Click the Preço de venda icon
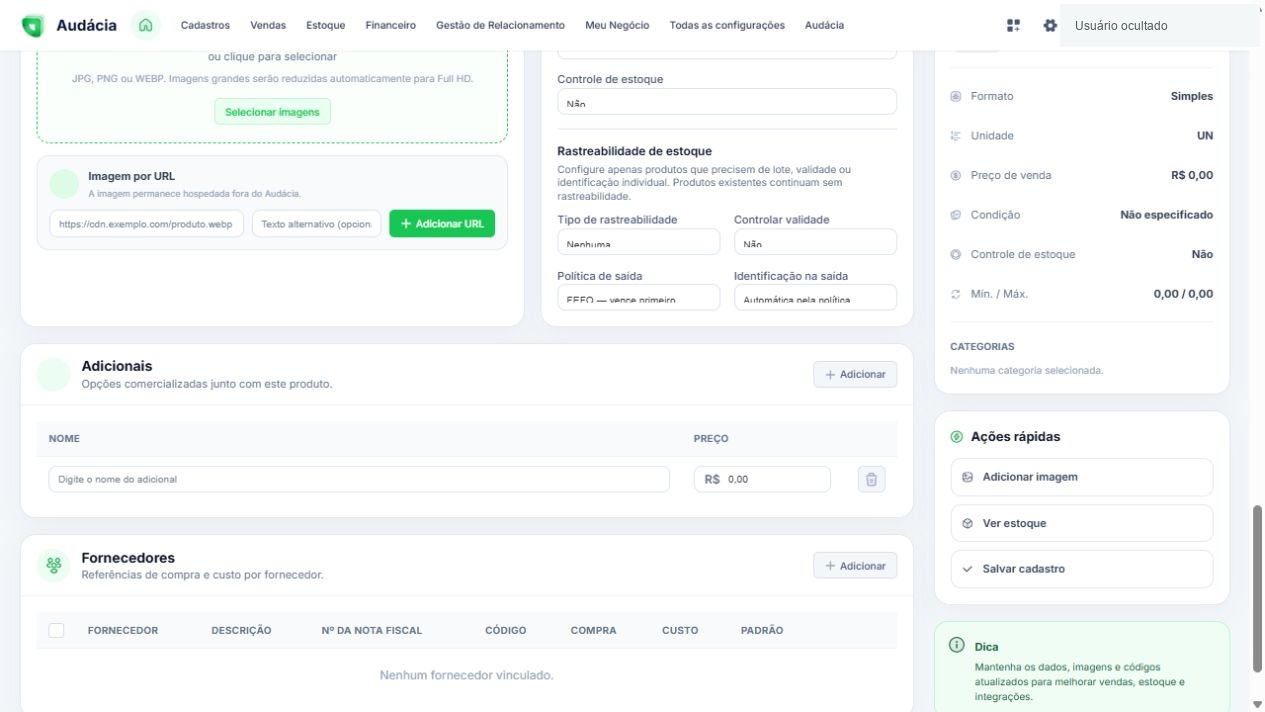This screenshot has height=712, width=1265. (955, 175)
